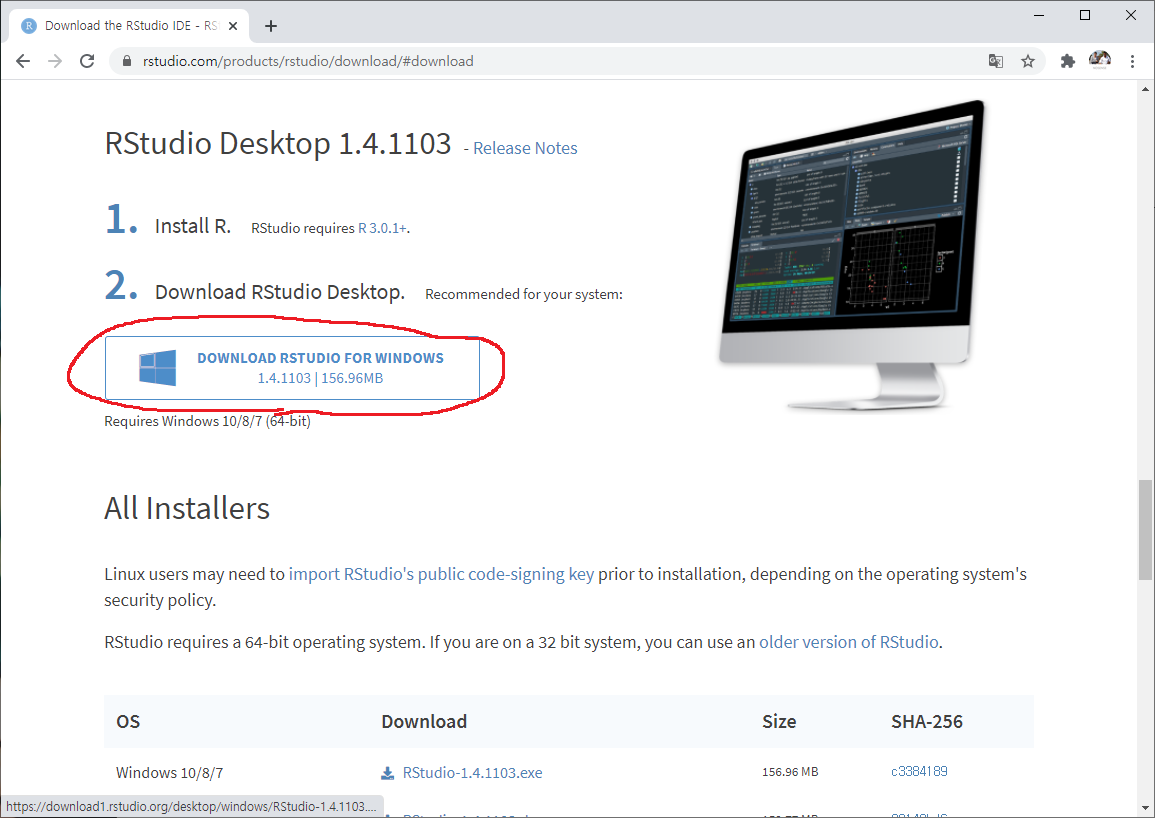Click the page vertical scrollbar thumb
Image resolution: width=1155 pixels, height=818 pixels.
tap(1145, 529)
